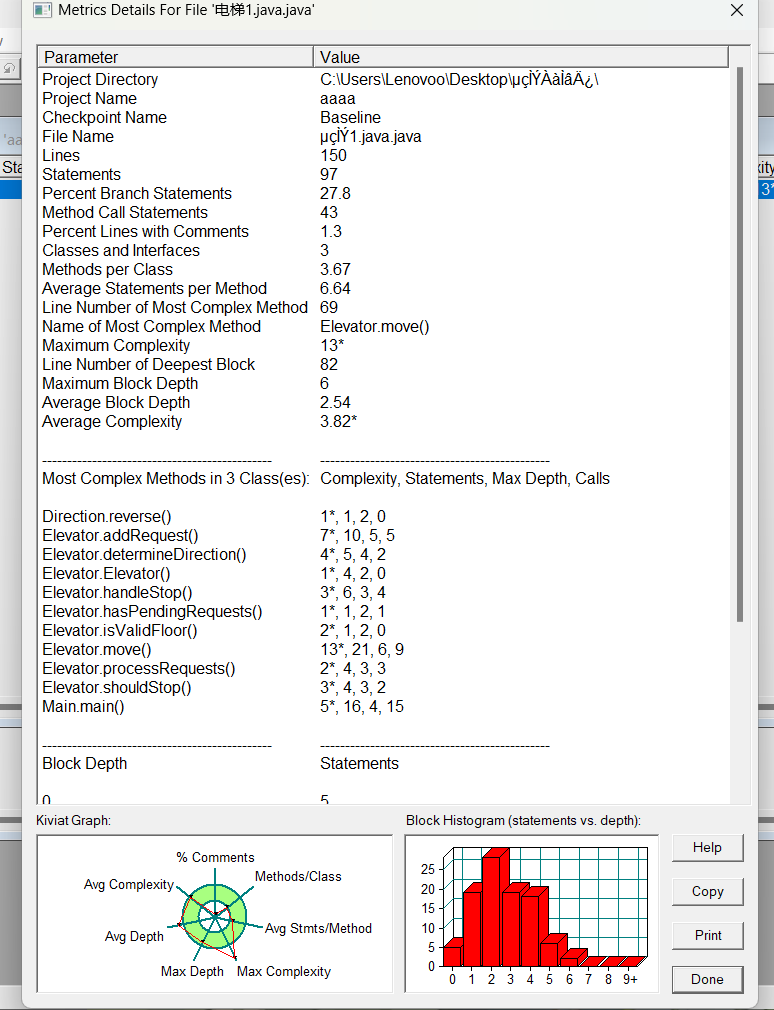Click the 'Statements' heading beside Block Depth
774x1010 pixels.
359,763
